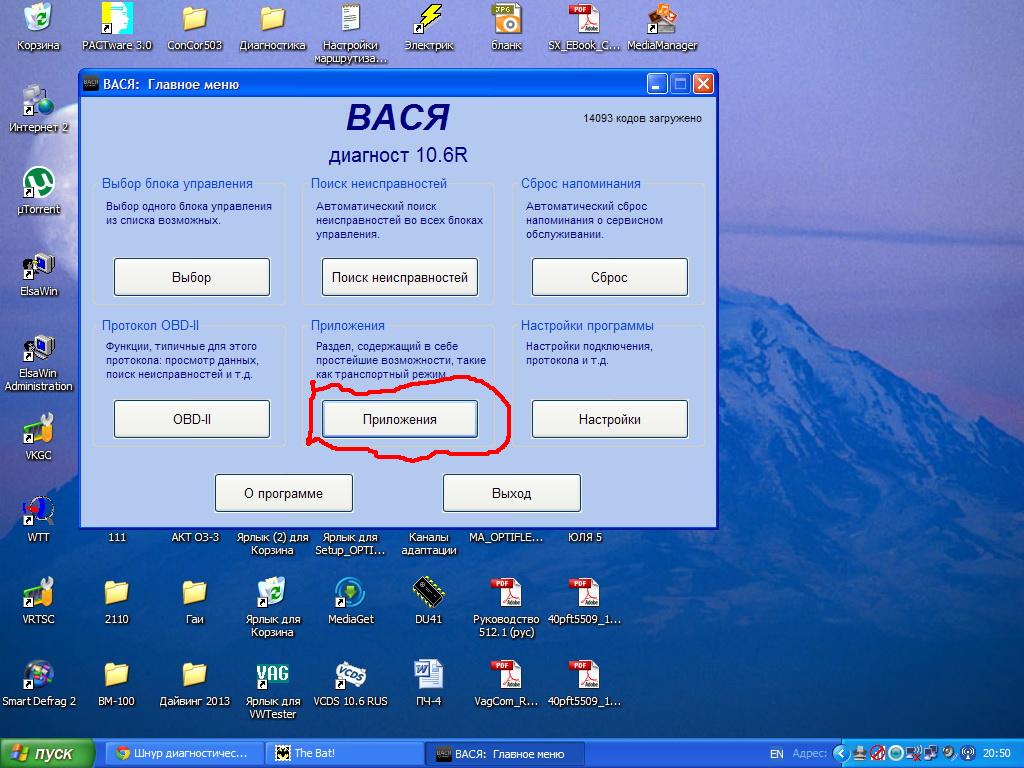Open the Приложения section button

point(400,419)
